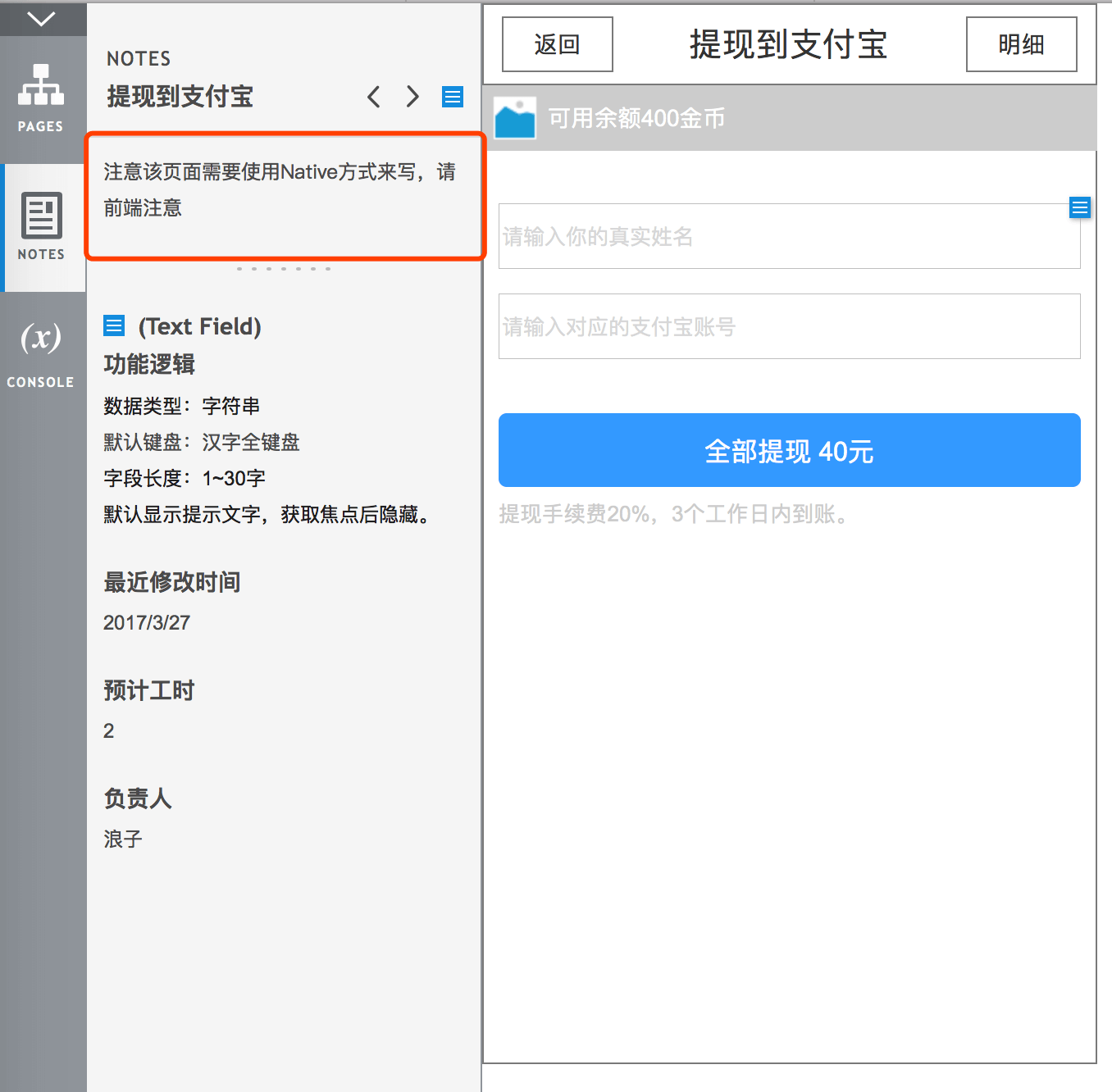Click the Text Field note icon
The image size is (1112, 1092).
[114, 325]
